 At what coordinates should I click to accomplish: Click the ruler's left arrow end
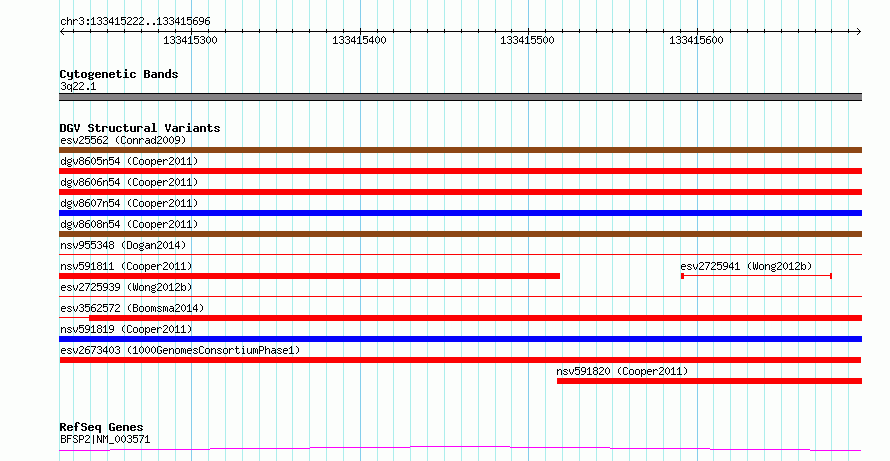62,32
